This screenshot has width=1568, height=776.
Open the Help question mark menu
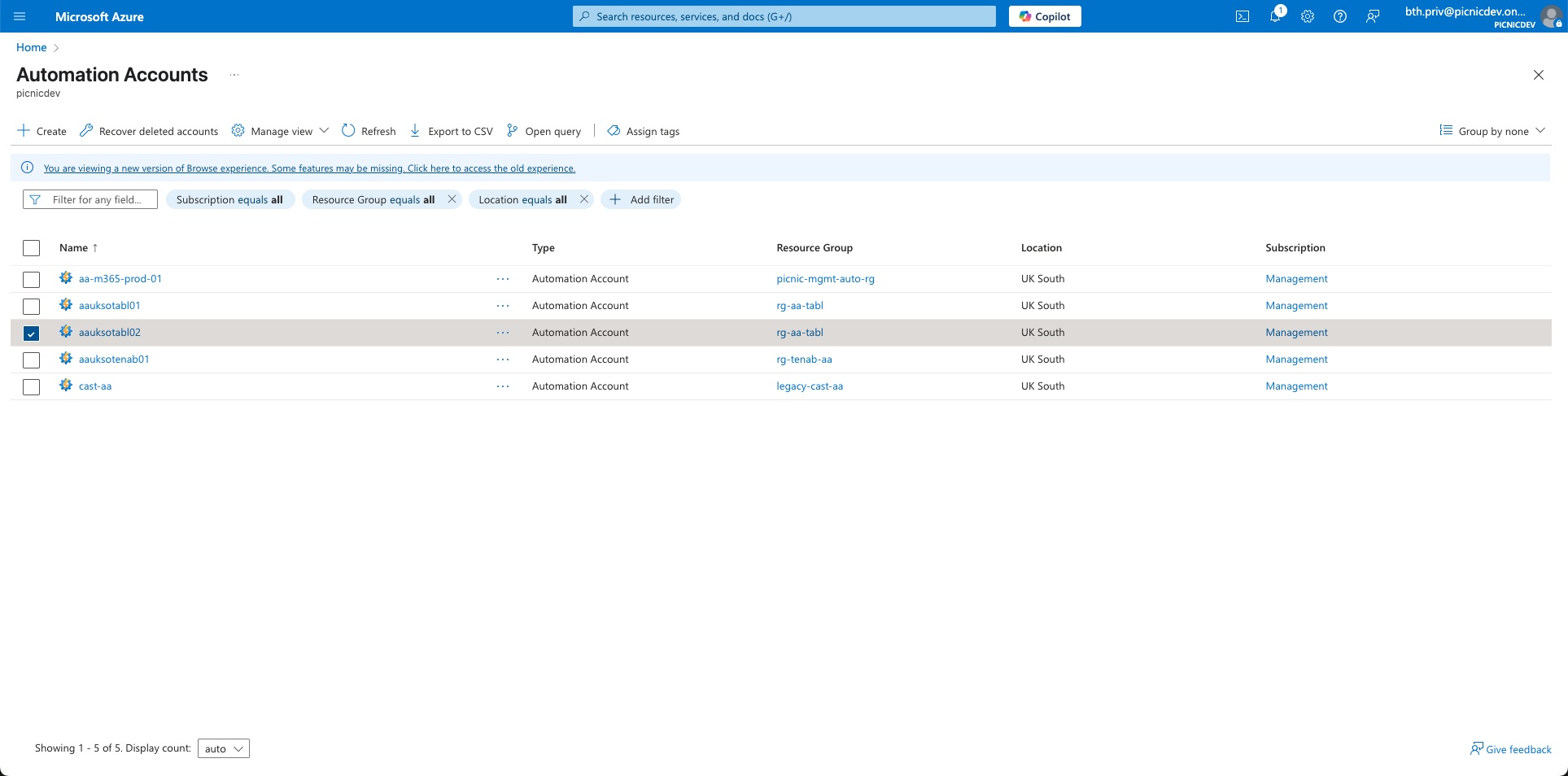(x=1340, y=16)
